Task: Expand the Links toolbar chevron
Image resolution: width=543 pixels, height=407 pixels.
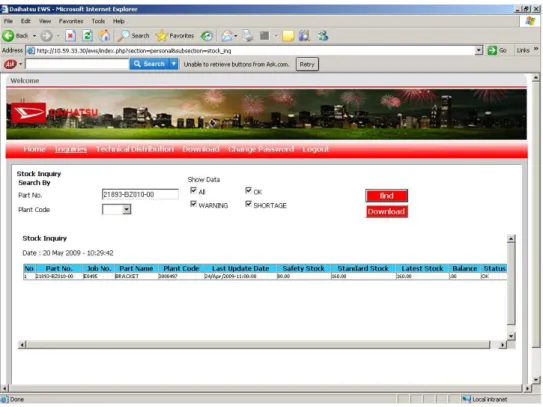Action: (536, 50)
